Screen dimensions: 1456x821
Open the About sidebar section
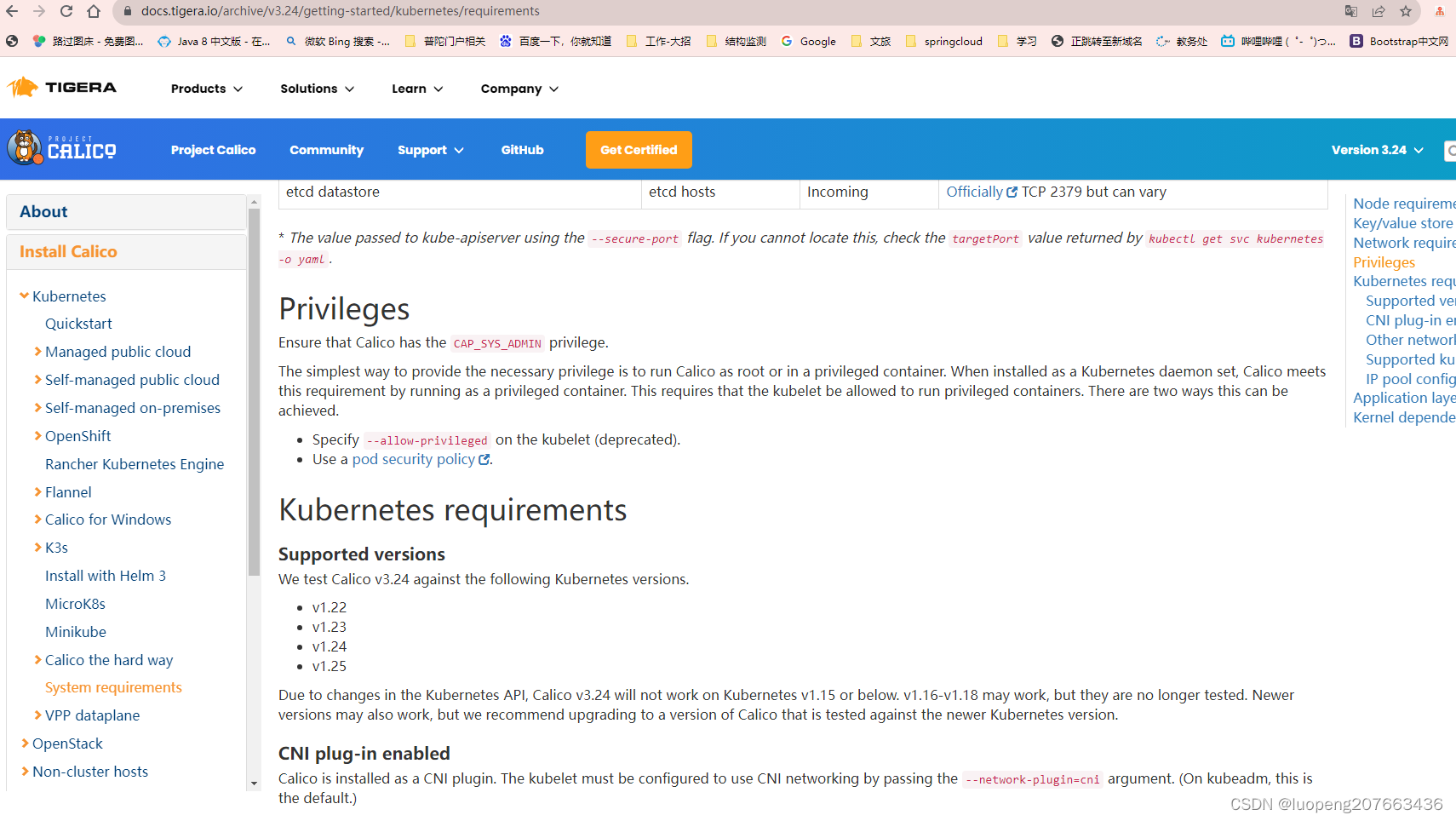pyautogui.click(x=126, y=212)
